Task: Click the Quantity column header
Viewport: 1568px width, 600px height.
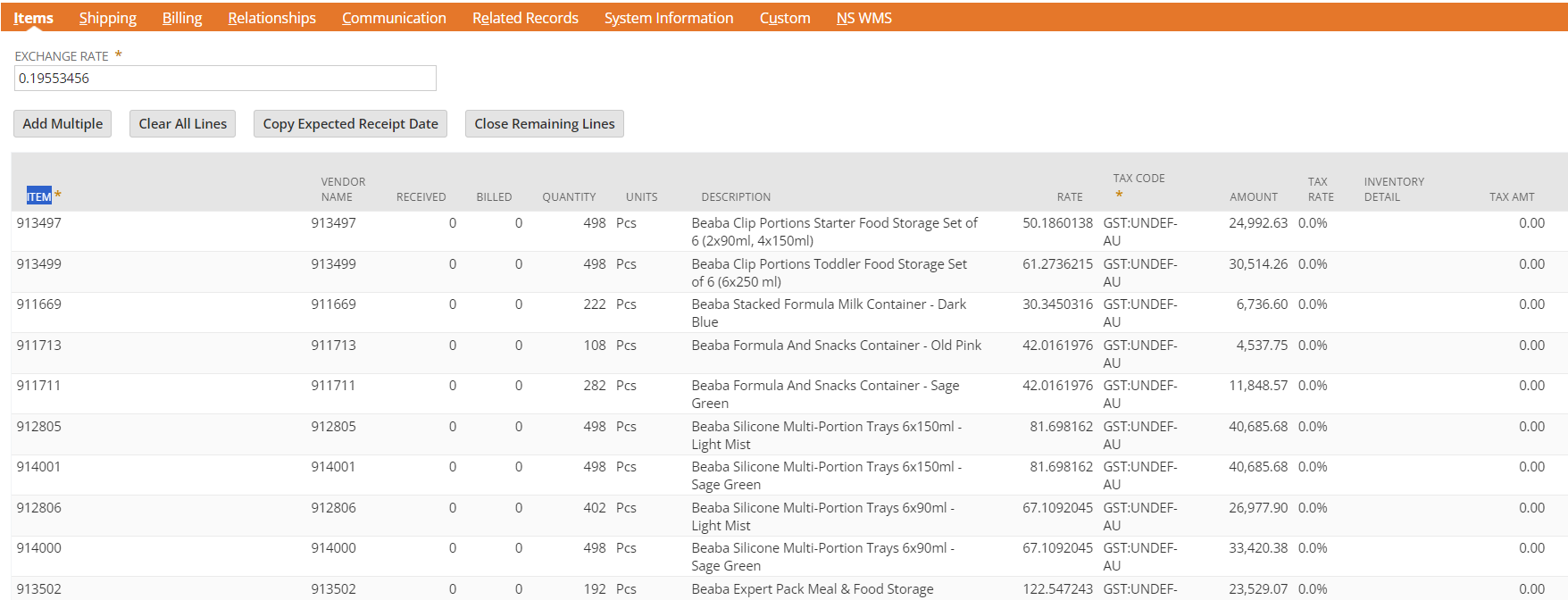Action: pos(569,197)
